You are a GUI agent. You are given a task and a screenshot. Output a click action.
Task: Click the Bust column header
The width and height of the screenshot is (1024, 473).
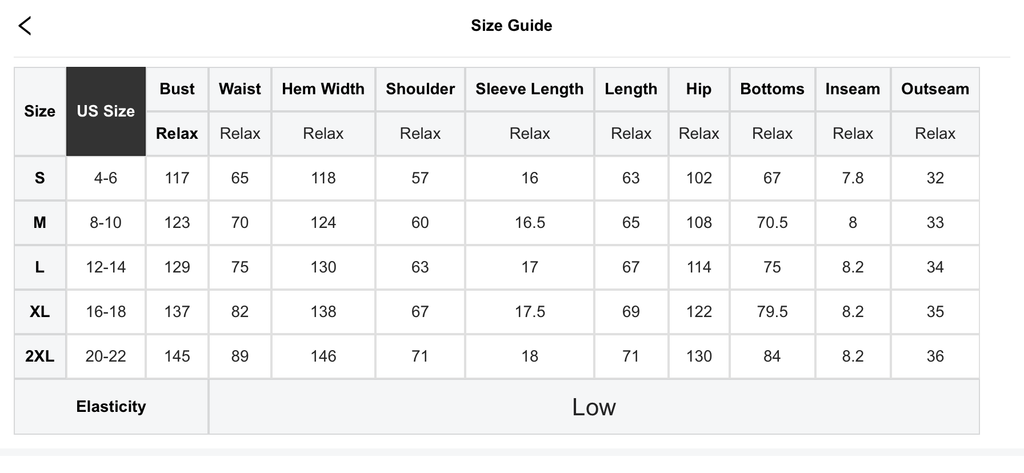(177, 89)
